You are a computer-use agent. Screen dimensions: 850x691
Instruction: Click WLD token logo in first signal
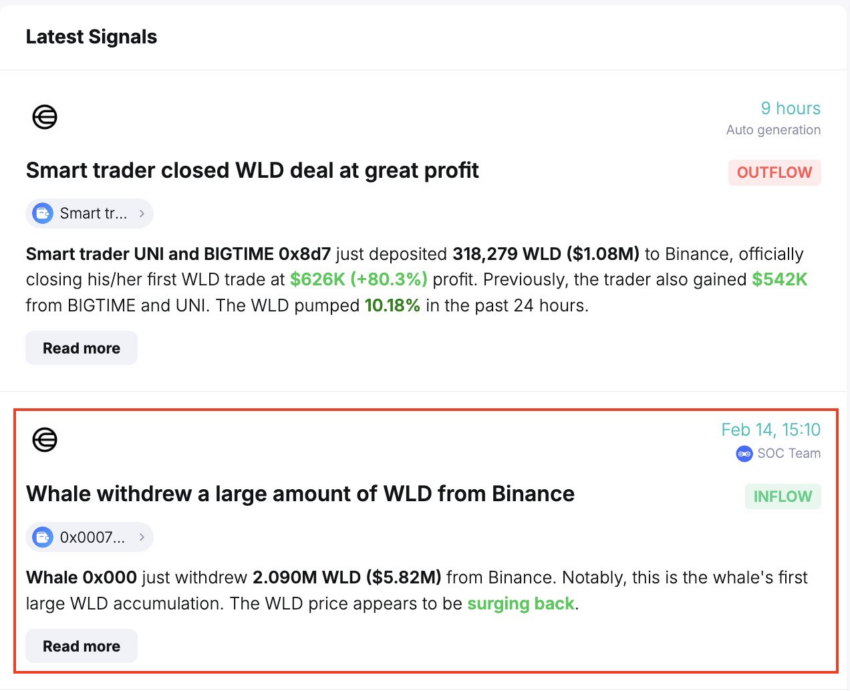(44, 117)
